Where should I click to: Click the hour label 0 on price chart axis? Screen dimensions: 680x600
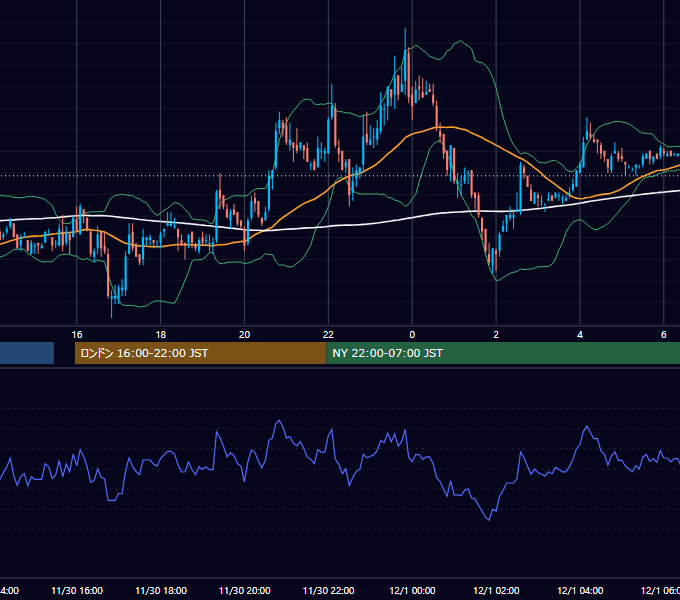pyautogui.click(x=412, y=335)
